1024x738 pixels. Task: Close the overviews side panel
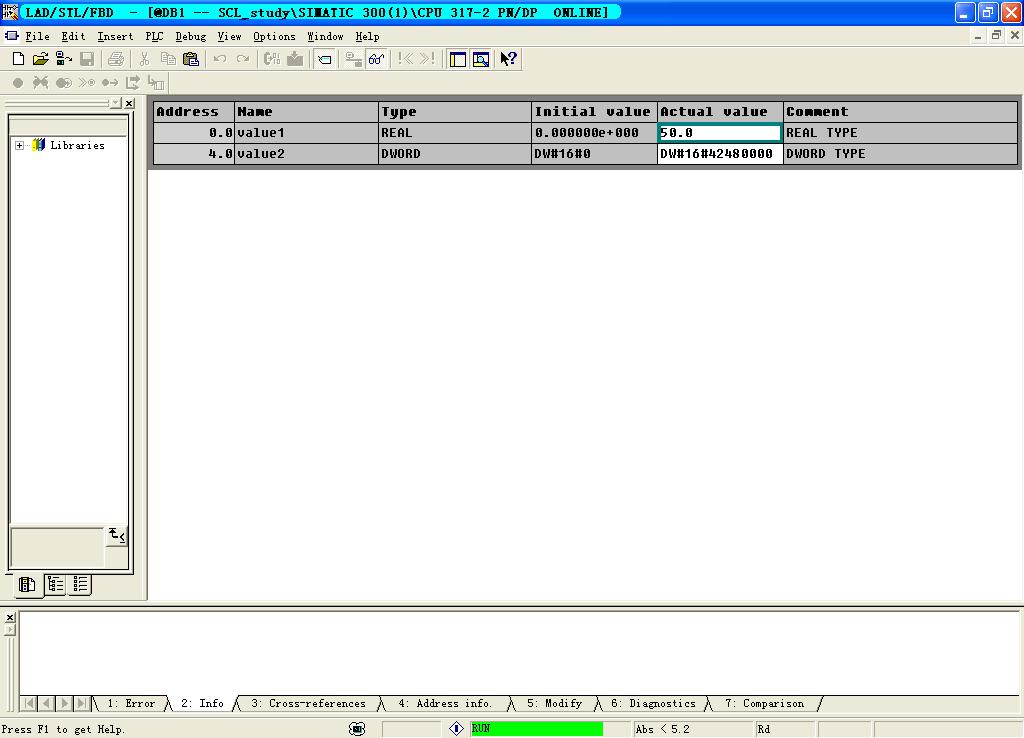coord(129,103)
